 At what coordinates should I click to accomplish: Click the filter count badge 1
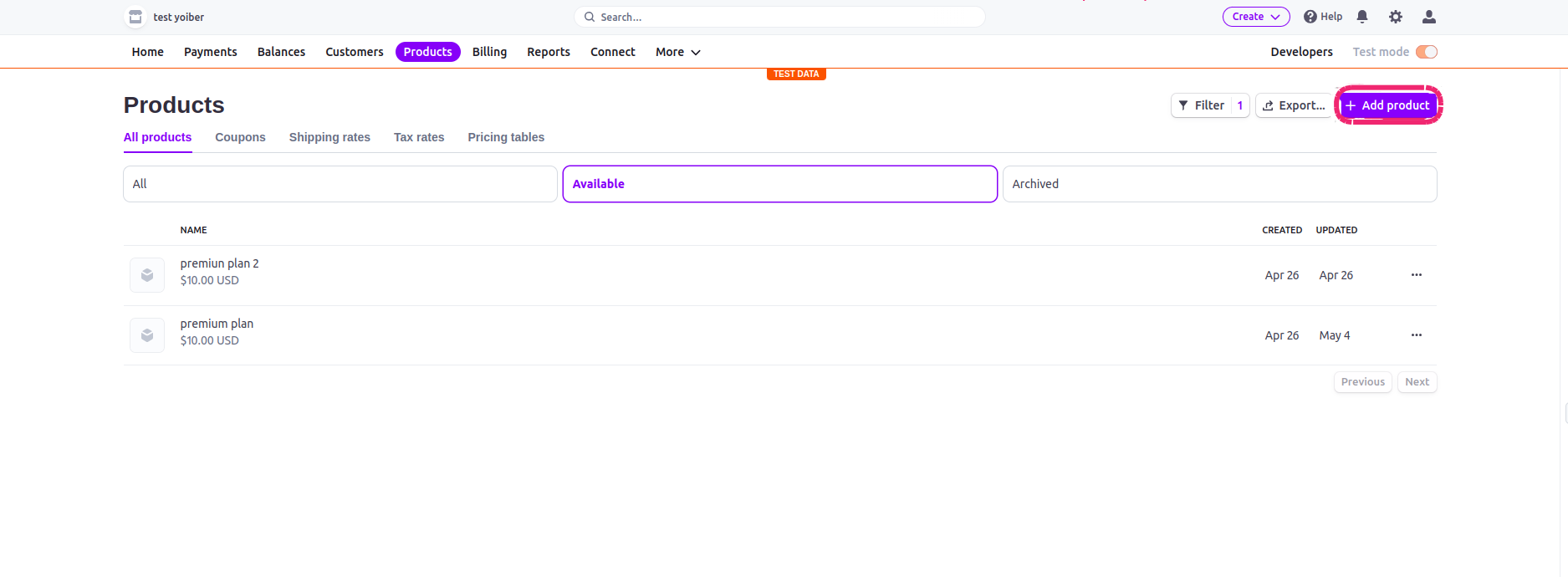[x=1240, y=105]
